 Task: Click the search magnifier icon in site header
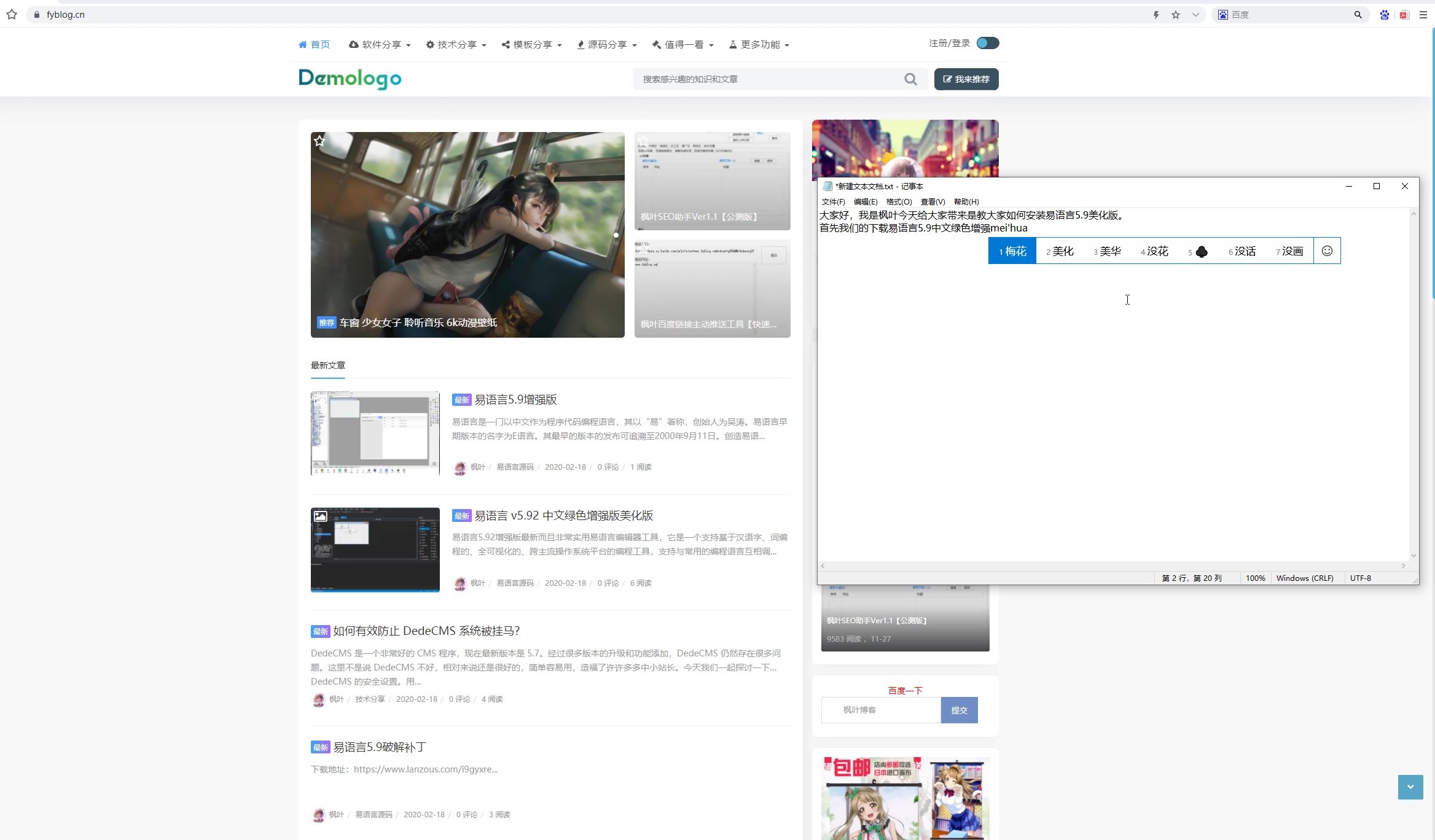click(x=910, y=79)
